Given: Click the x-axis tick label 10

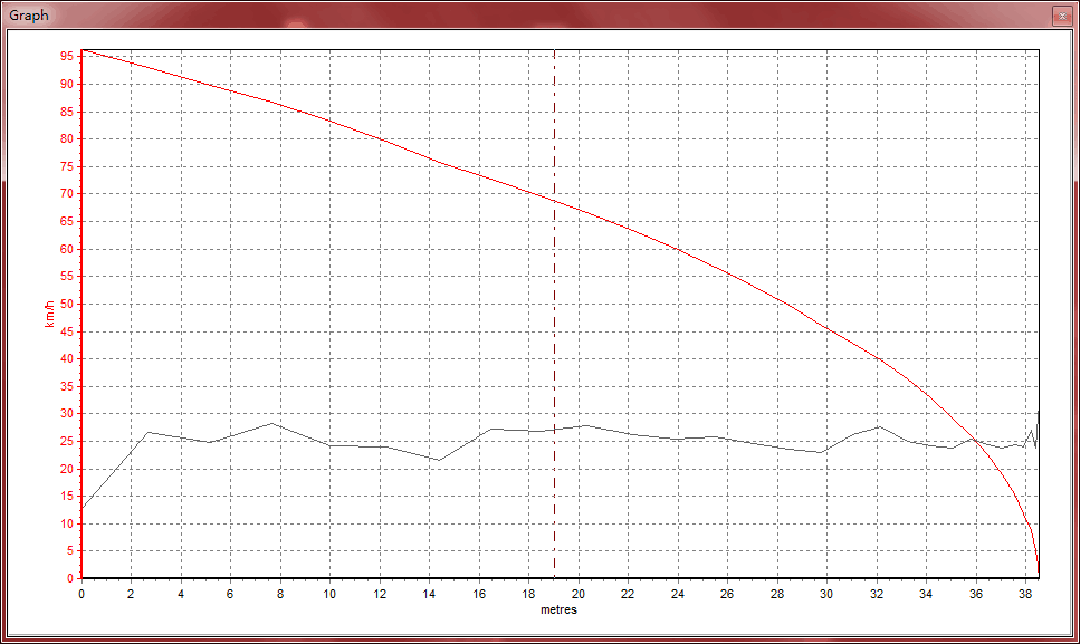Looking at the screenshot, I should [330, 594].
